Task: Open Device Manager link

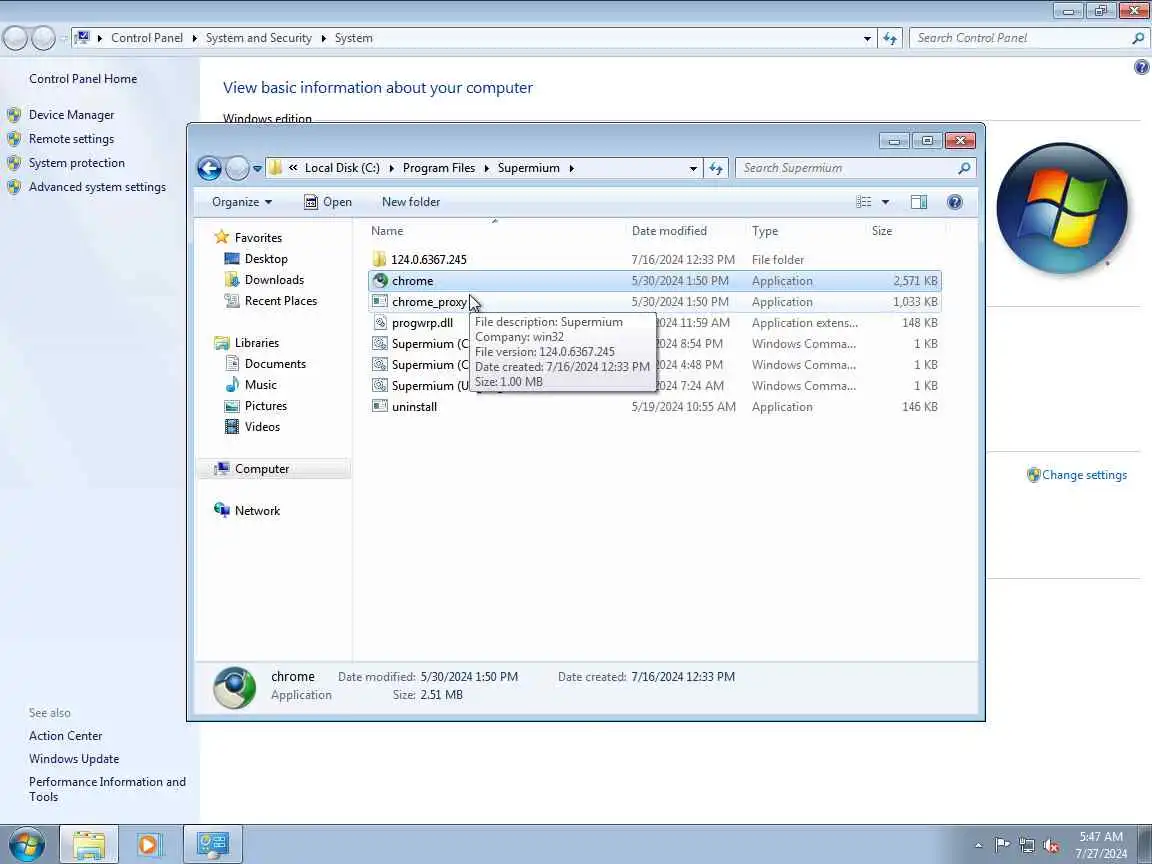Action: coord(71,115)
